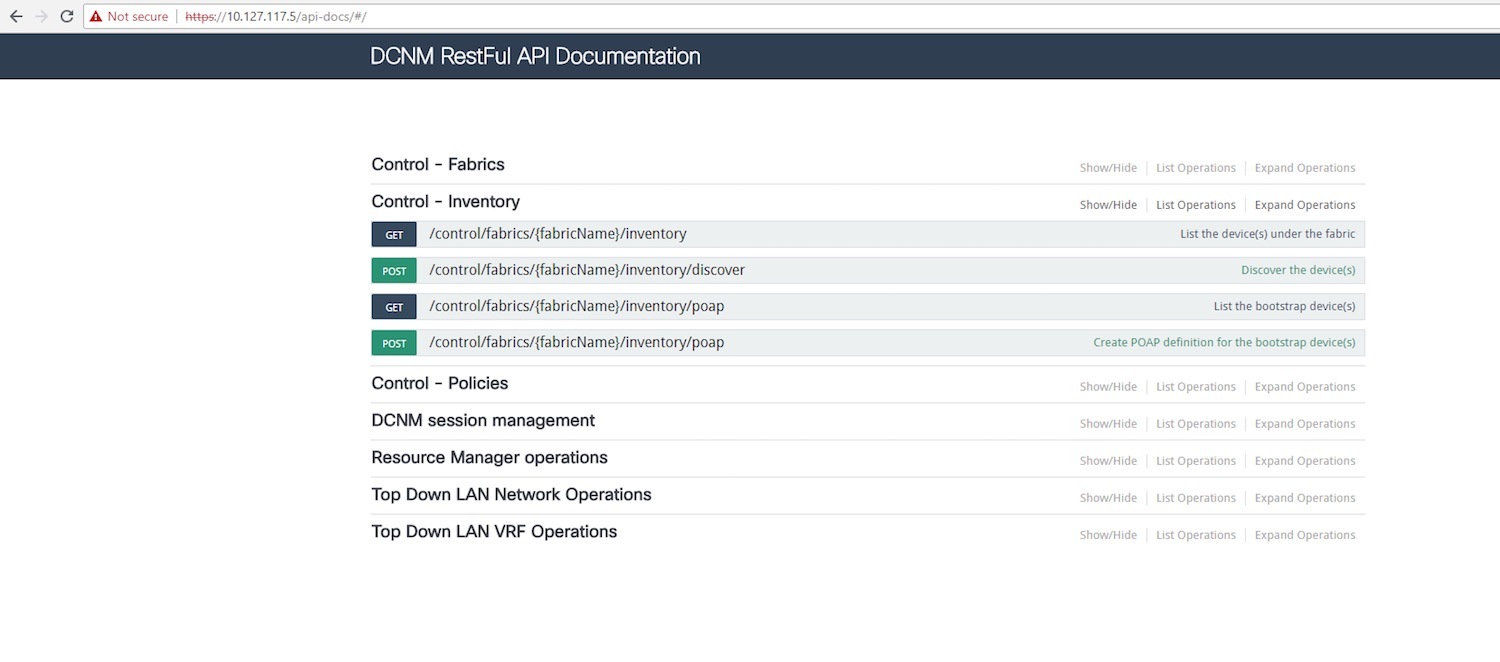
Task: Expand Operations for Top Down LAN VRF Operations
Action: coord(1304,534)
